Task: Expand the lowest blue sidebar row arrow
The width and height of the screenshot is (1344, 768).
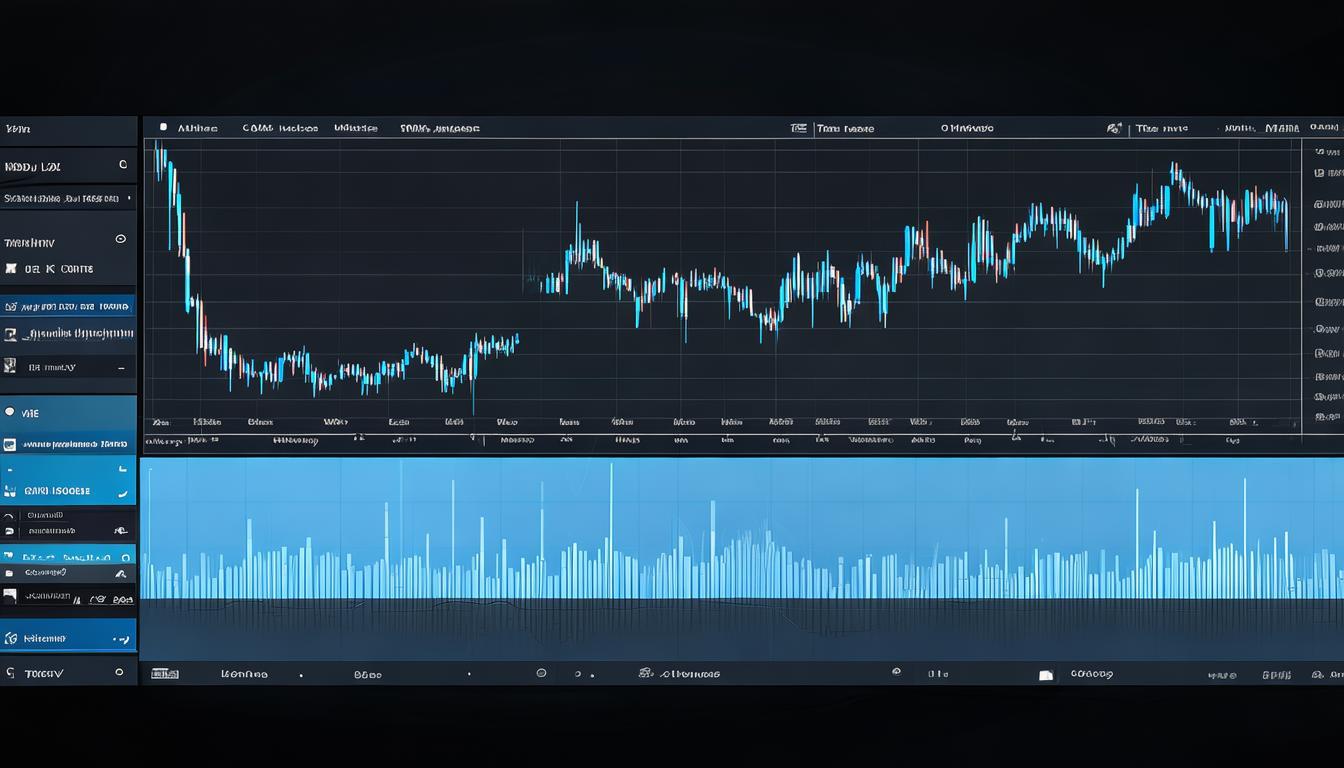Action: (x=122, y=638)
